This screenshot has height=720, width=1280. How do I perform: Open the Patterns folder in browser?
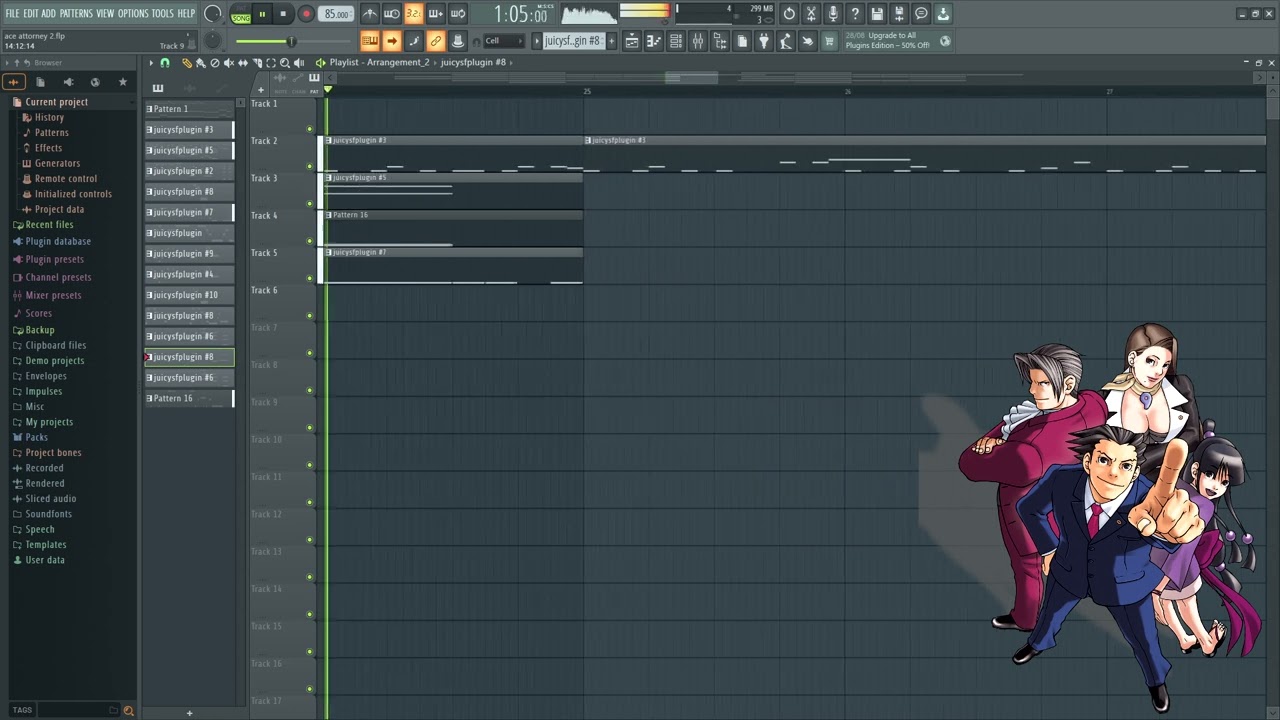(x=51, y=133)
